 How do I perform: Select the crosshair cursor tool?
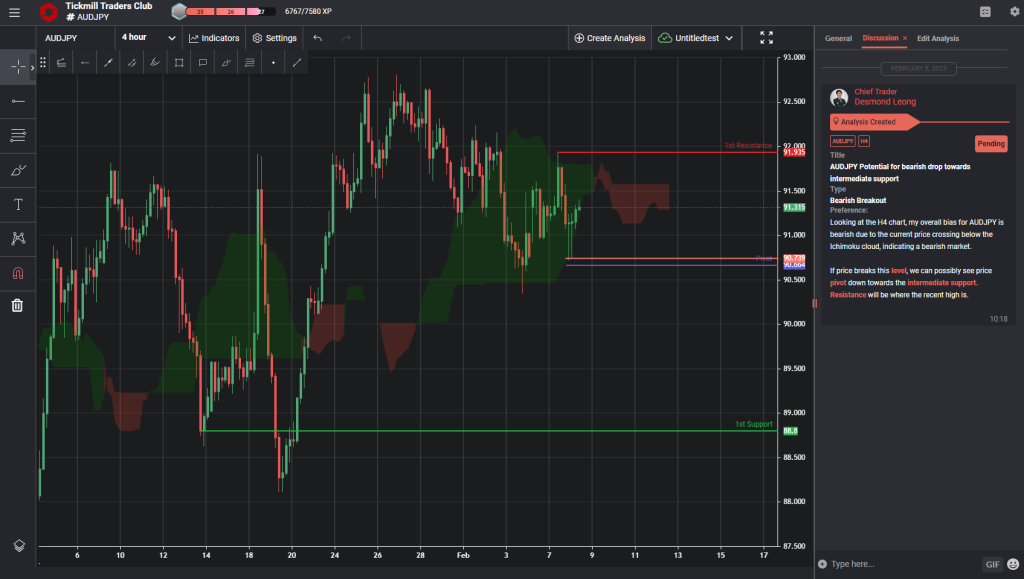click(16, 67)
